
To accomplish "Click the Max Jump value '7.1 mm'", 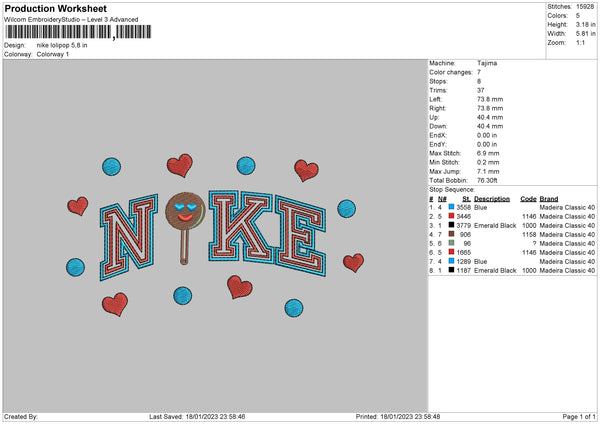I will pyautogui.click(x=488, y=171).
